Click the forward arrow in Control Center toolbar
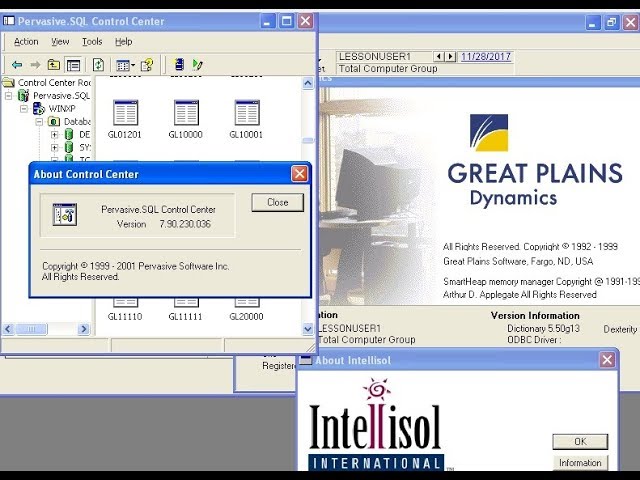Viewport: 640px width, 480px height. pos(36,64)
